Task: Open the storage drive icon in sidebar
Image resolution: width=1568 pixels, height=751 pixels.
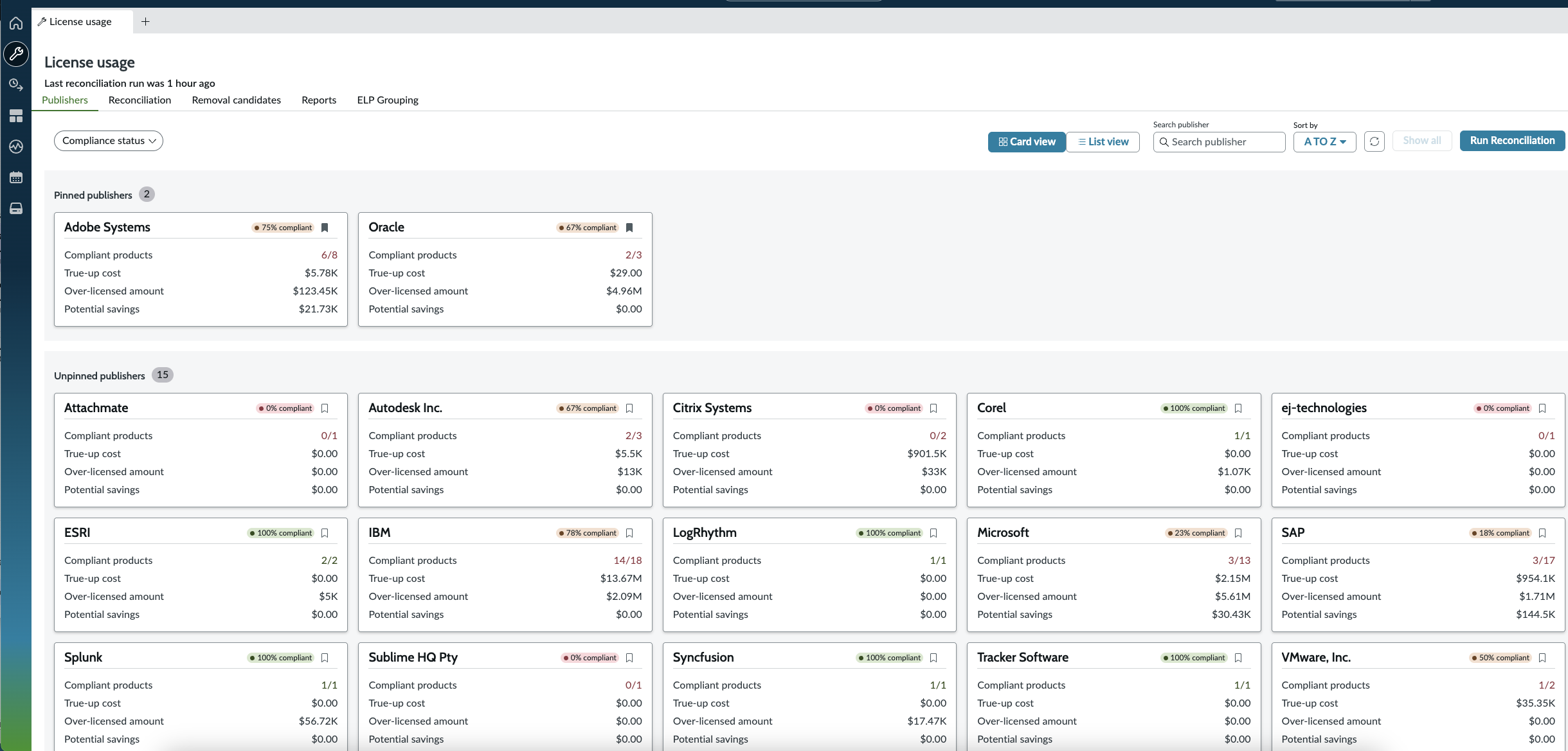Action: click(x=16, y=208)
